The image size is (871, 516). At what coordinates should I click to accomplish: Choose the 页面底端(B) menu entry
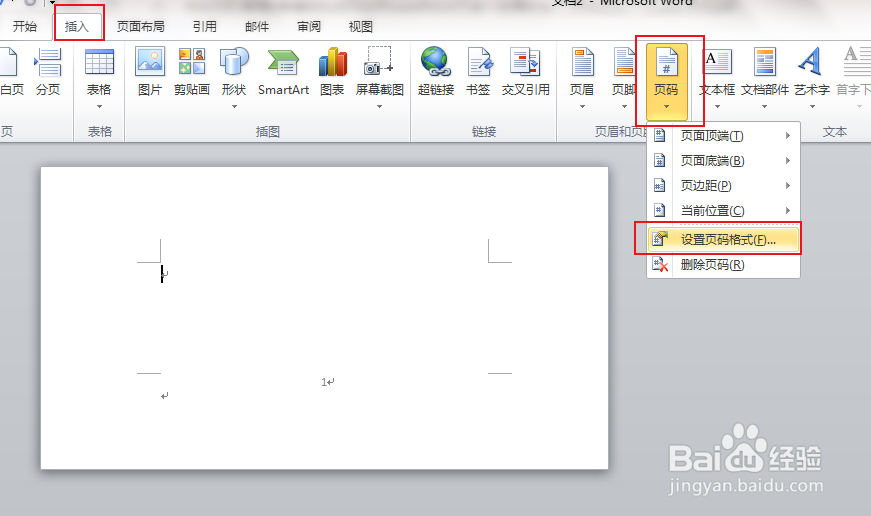coord(723,161)
